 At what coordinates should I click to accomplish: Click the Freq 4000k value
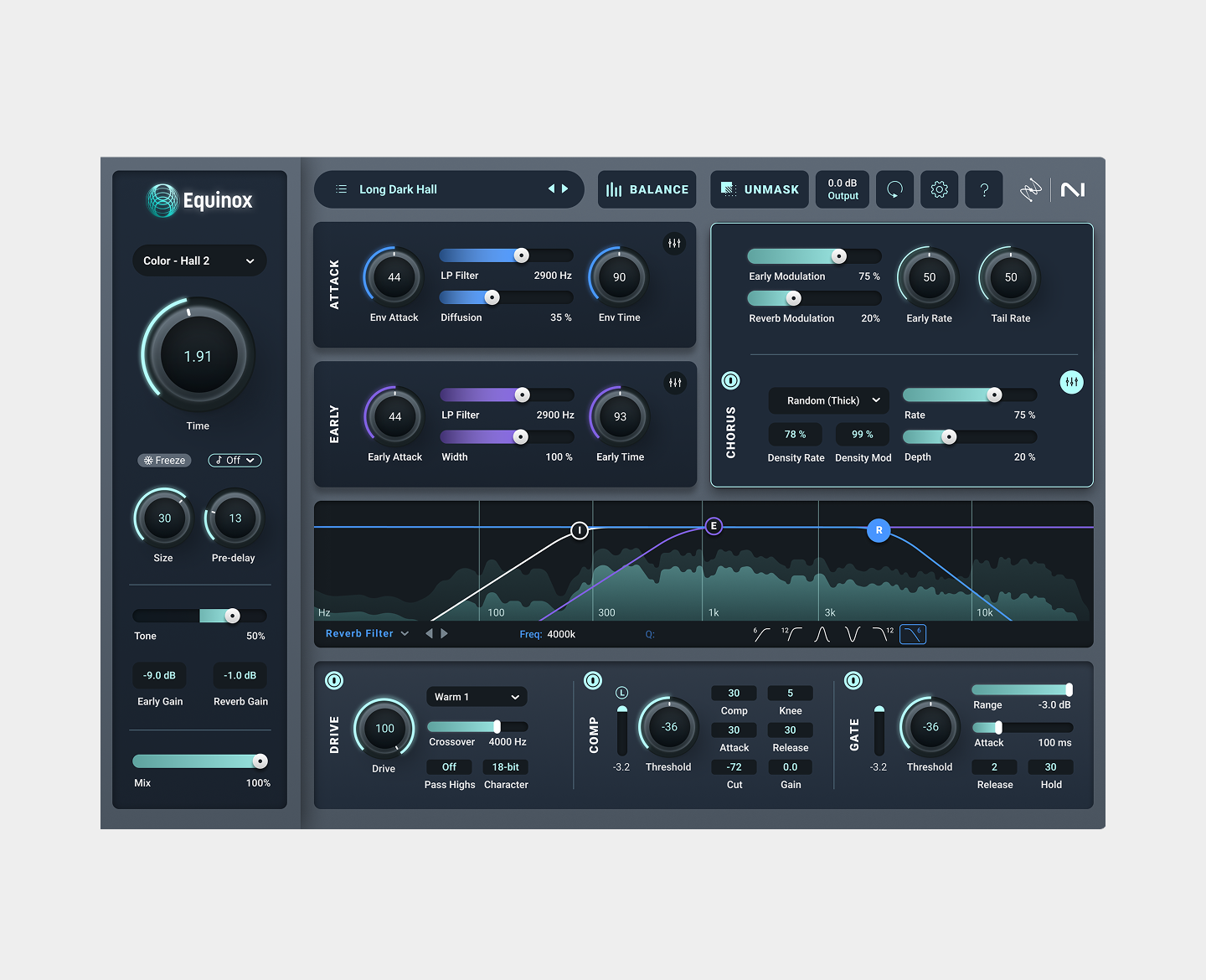(x=561, y=634)
